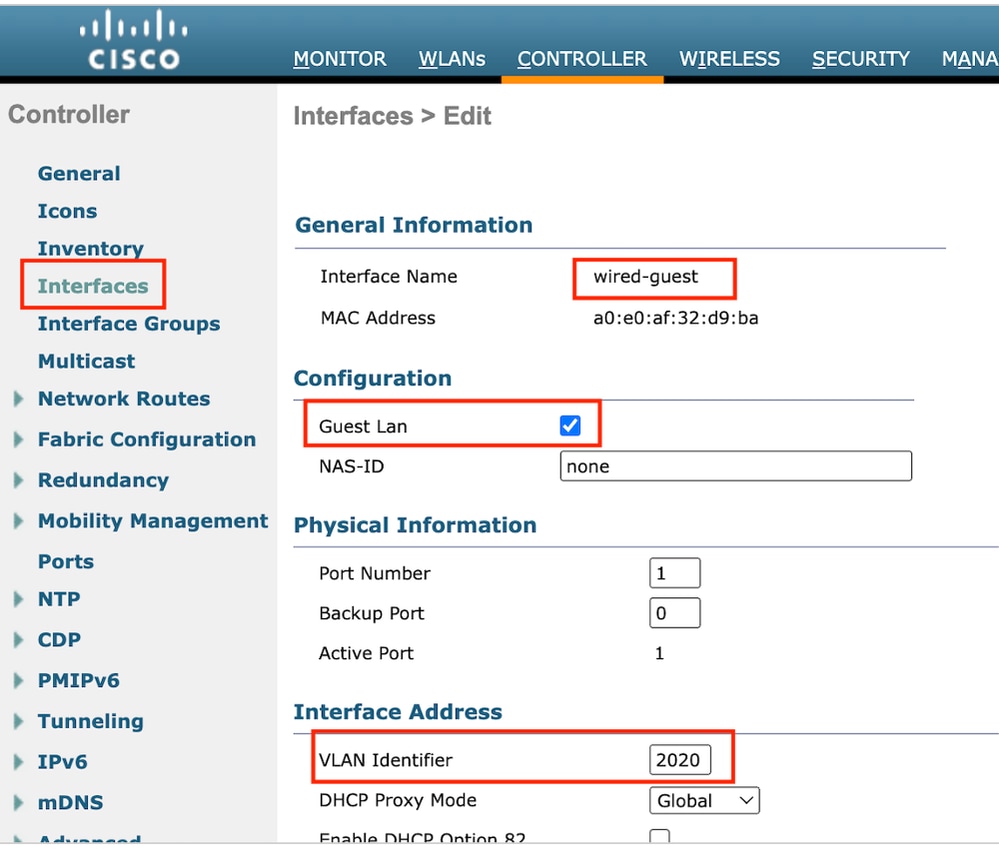Open the SECURITY menu tab
Viewport: 999px width, 855px height.
point(861,59)
